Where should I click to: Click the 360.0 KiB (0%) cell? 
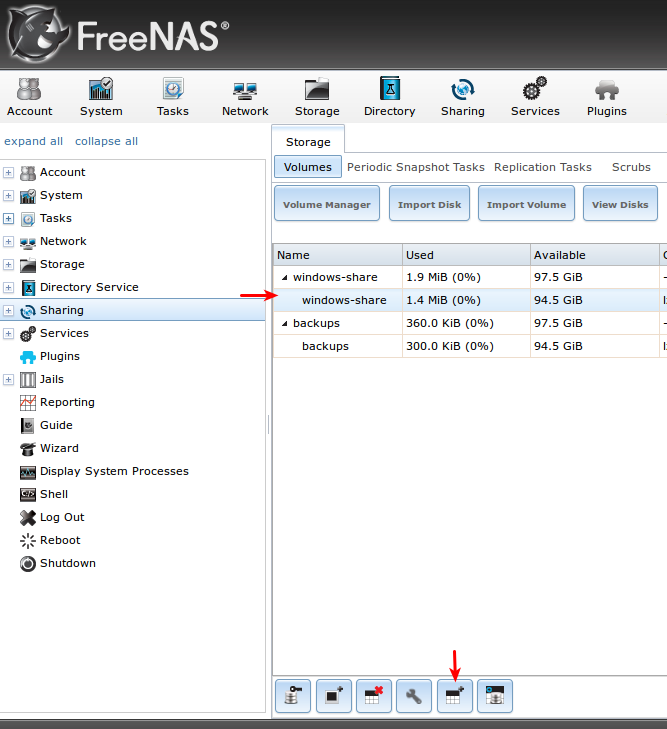click(x=466, y=324)
